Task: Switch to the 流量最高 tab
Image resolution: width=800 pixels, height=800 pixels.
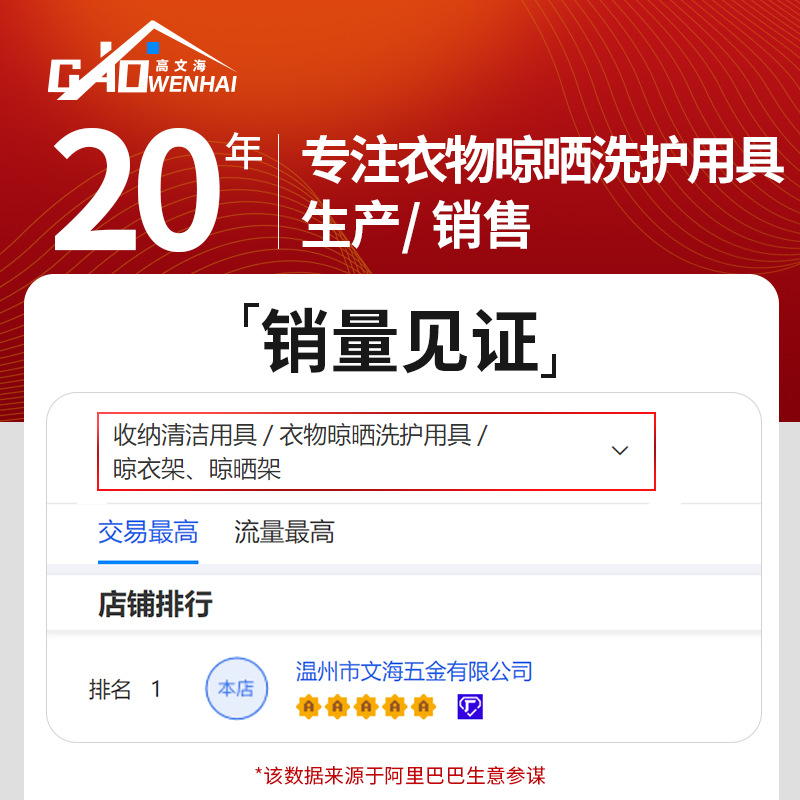Action: click(284, 532)
